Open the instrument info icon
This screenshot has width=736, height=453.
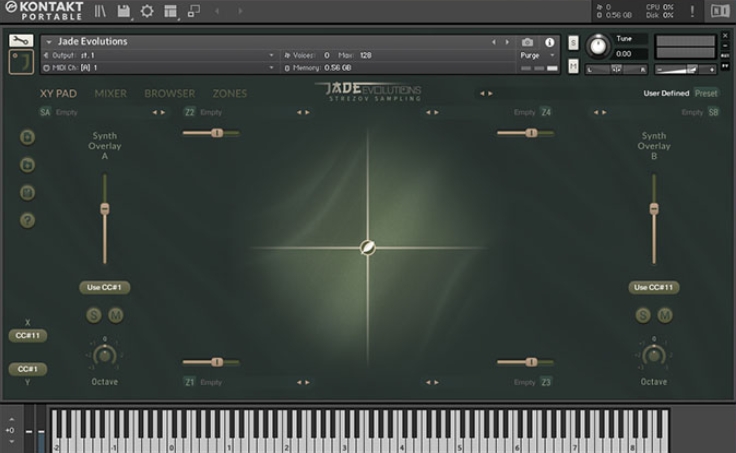[549, 42]
